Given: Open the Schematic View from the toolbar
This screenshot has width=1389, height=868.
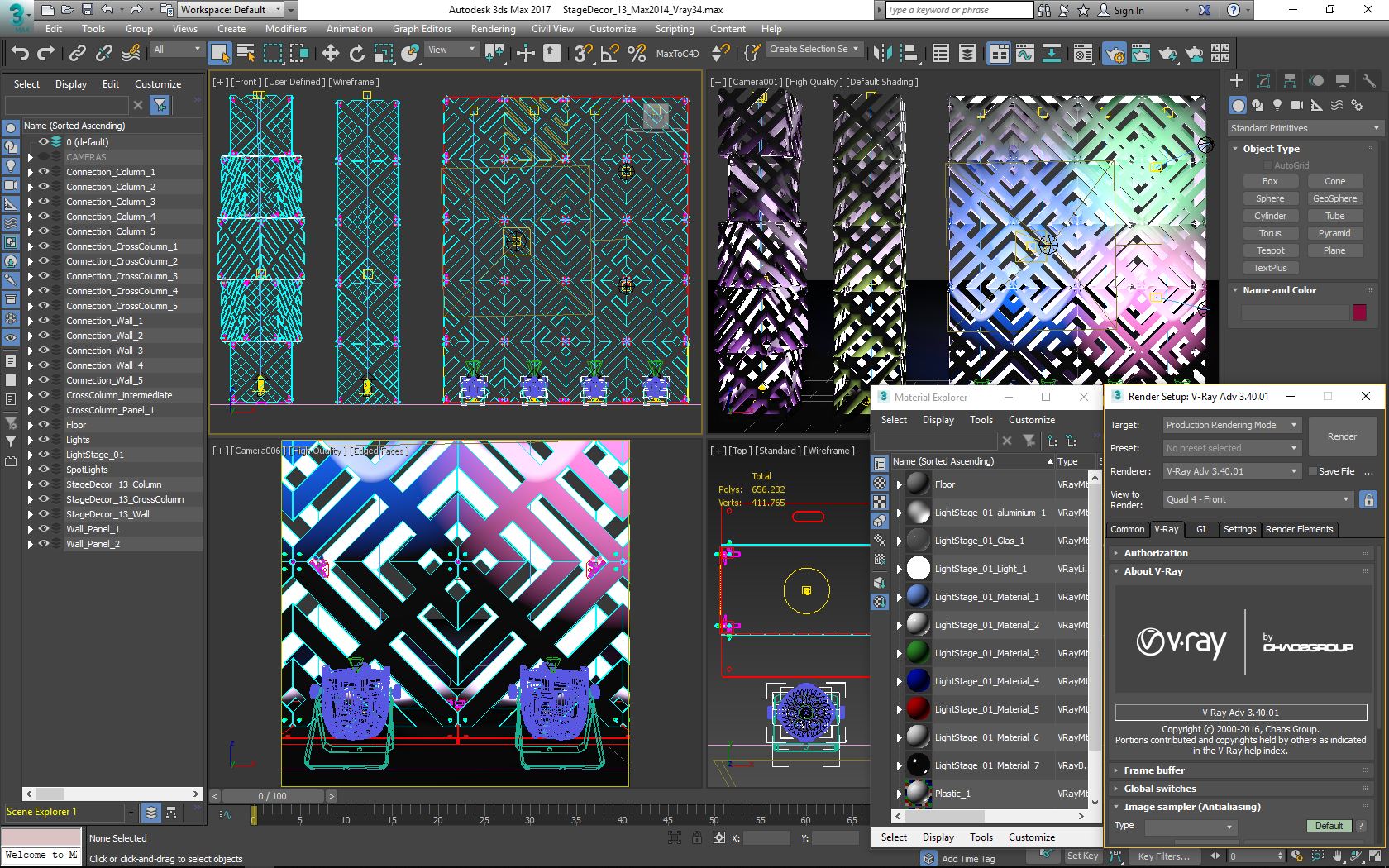Looking at the screenshot, I should point(1052,54).
